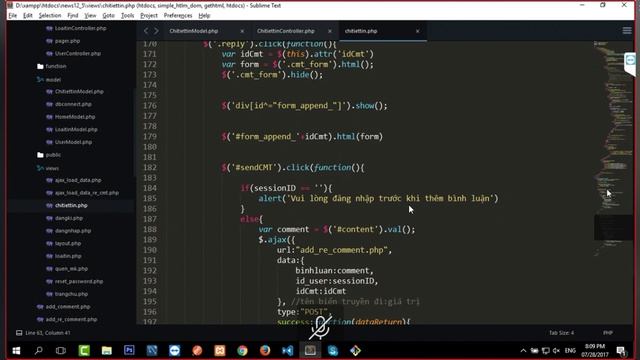Click line number 182 in the gutter

150,167
